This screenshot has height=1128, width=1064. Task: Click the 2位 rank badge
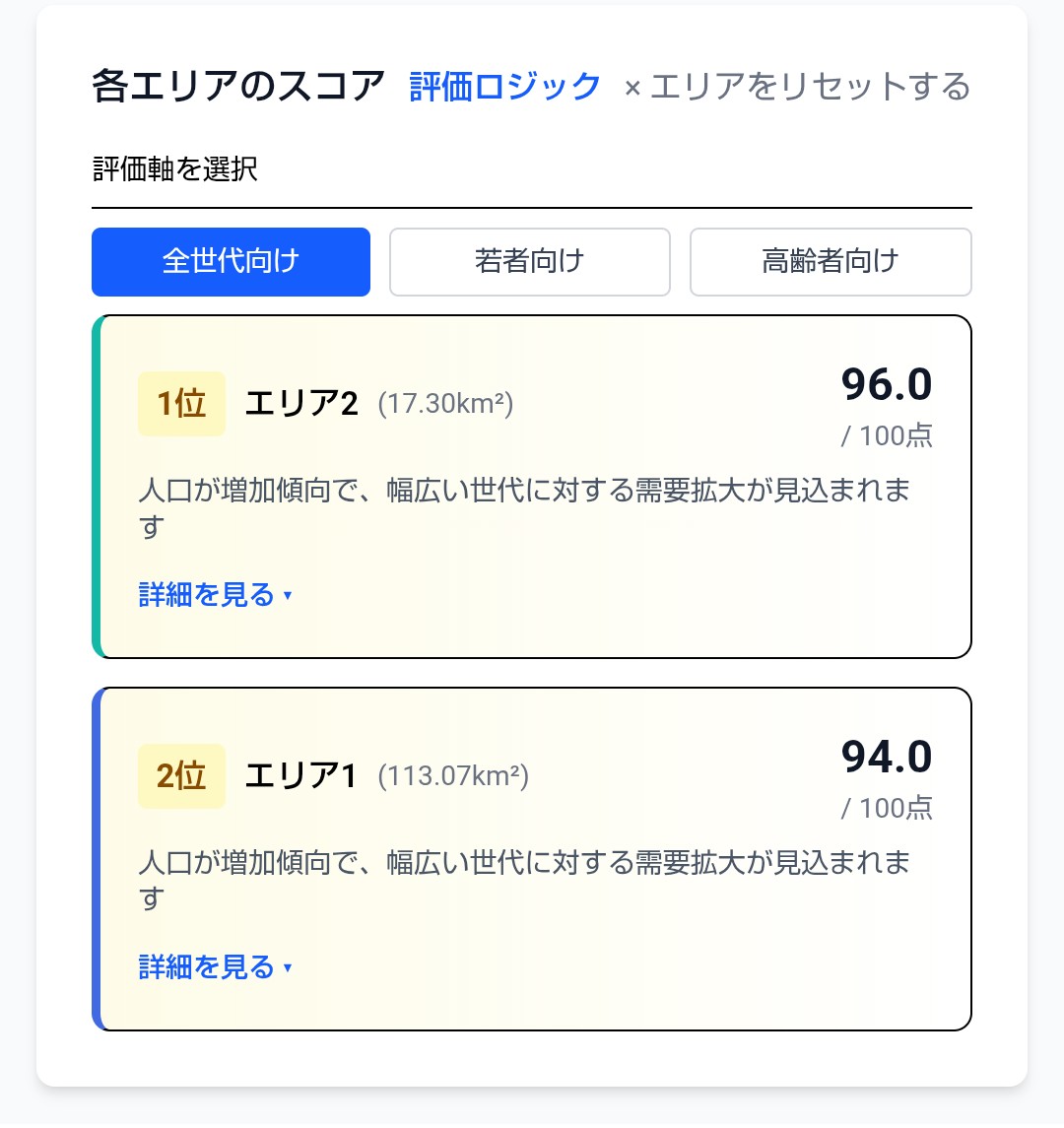181,776
